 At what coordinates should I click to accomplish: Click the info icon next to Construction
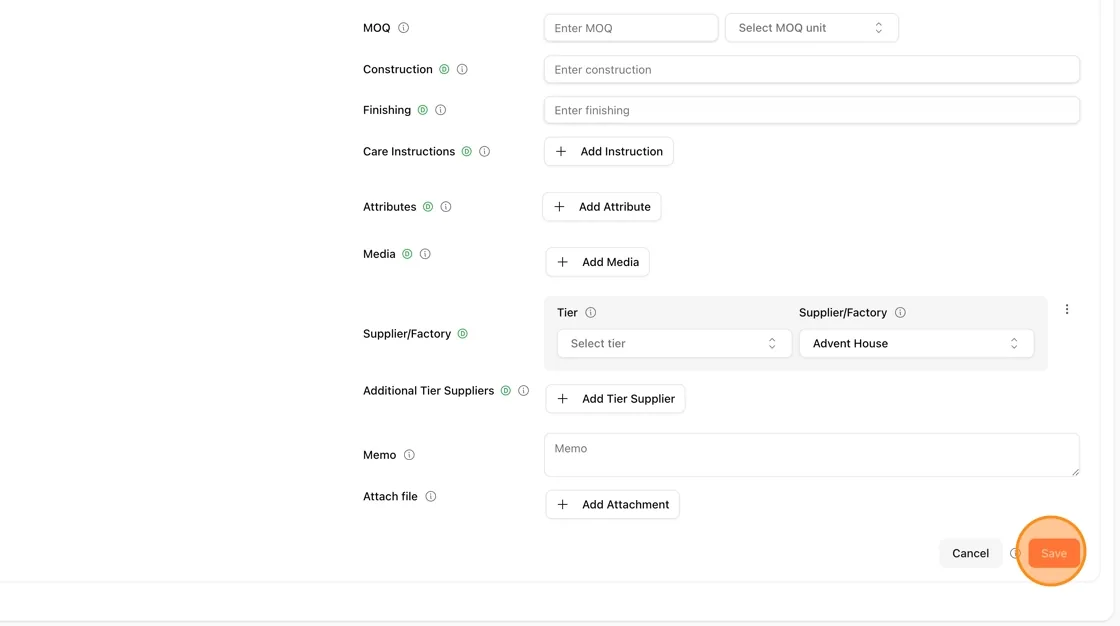(x=462, y=69)
